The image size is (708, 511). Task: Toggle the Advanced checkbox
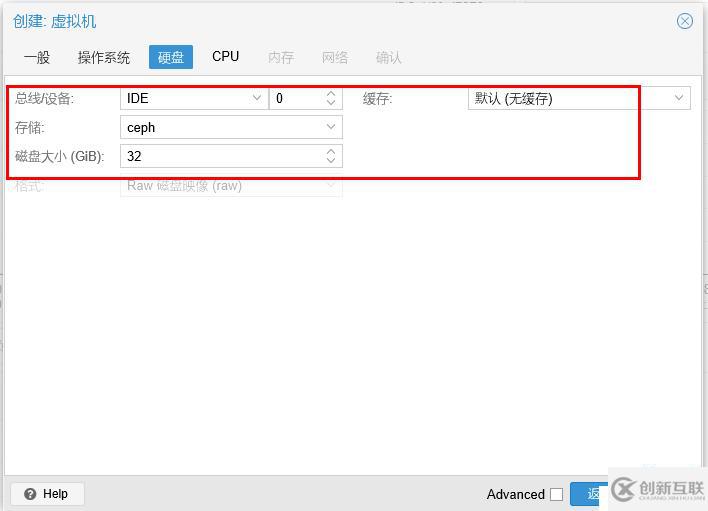tap(556, 494)
